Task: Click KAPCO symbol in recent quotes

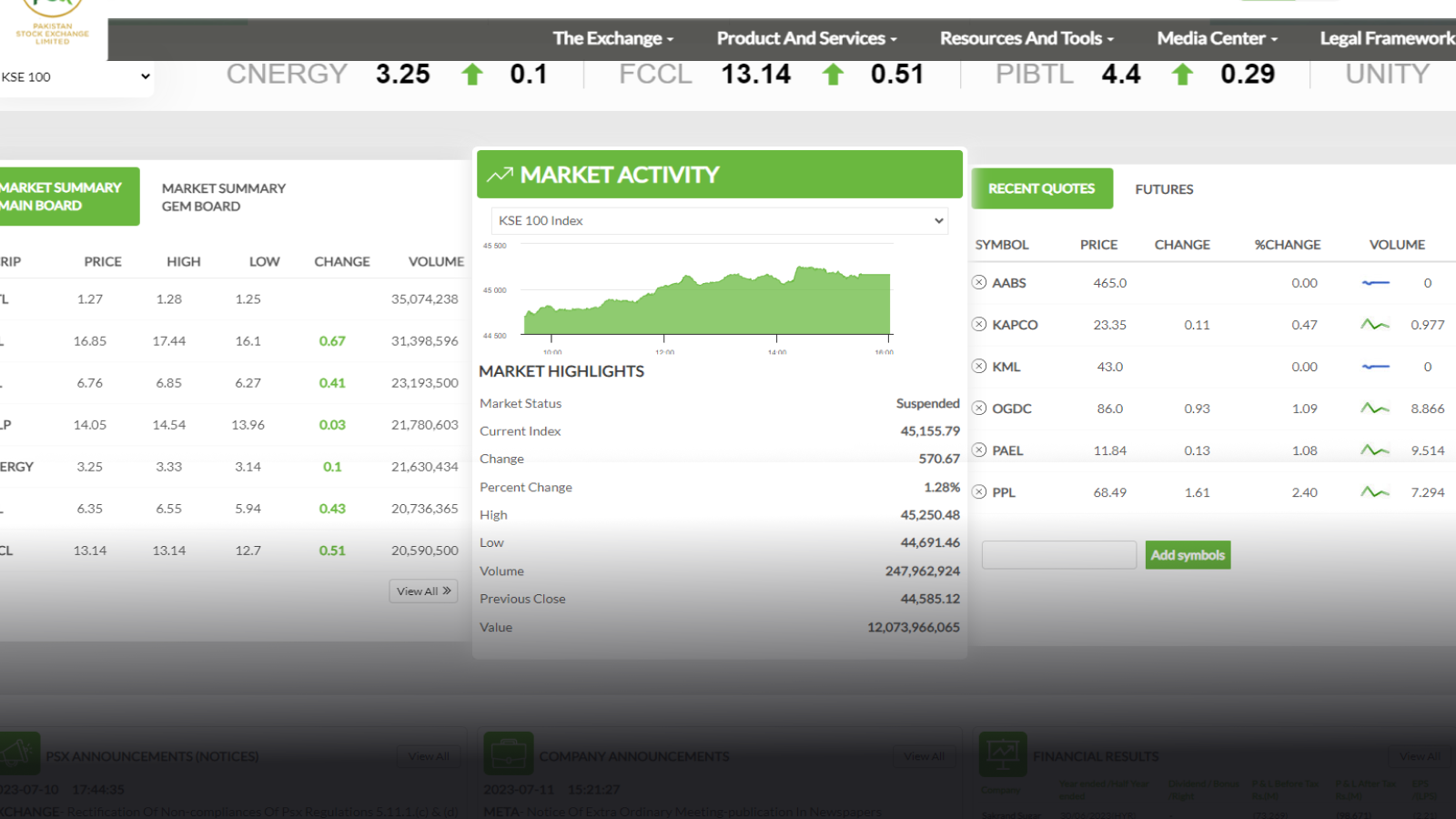Action: 1015,325
